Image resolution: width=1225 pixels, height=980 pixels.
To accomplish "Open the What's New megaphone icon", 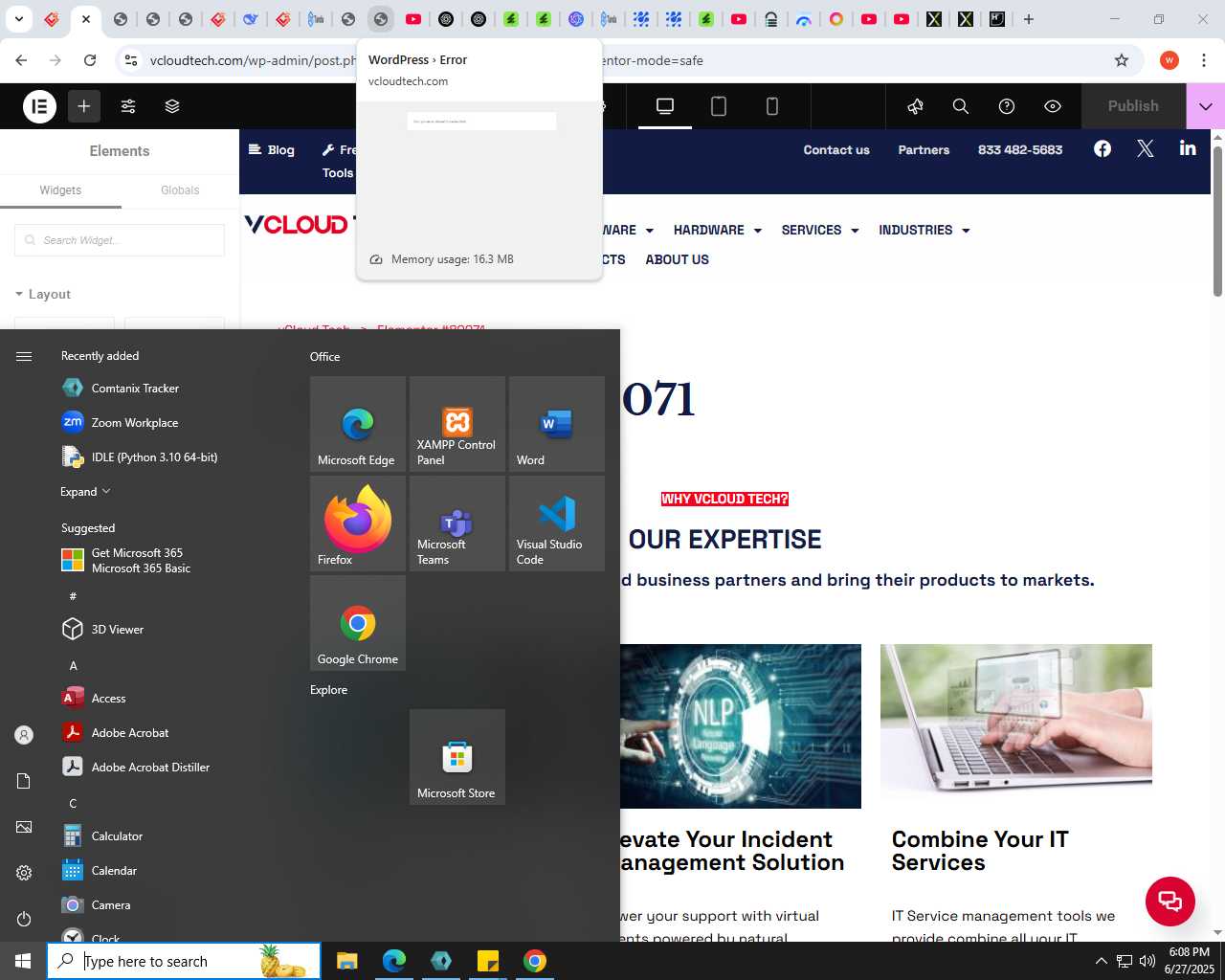I will [x=915, y=106].
